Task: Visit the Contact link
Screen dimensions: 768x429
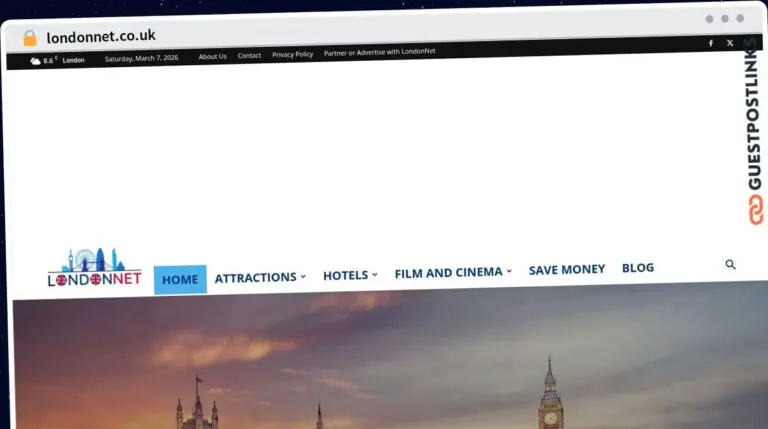Action: (249, 55)
